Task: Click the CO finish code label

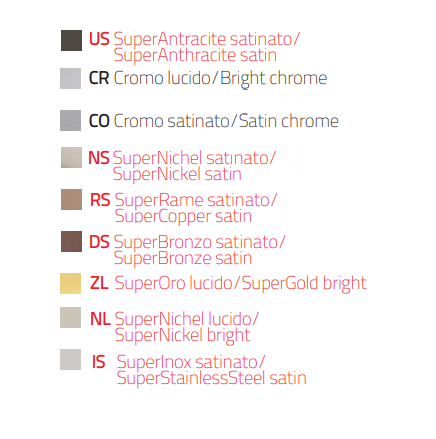Action: point(99,121)
